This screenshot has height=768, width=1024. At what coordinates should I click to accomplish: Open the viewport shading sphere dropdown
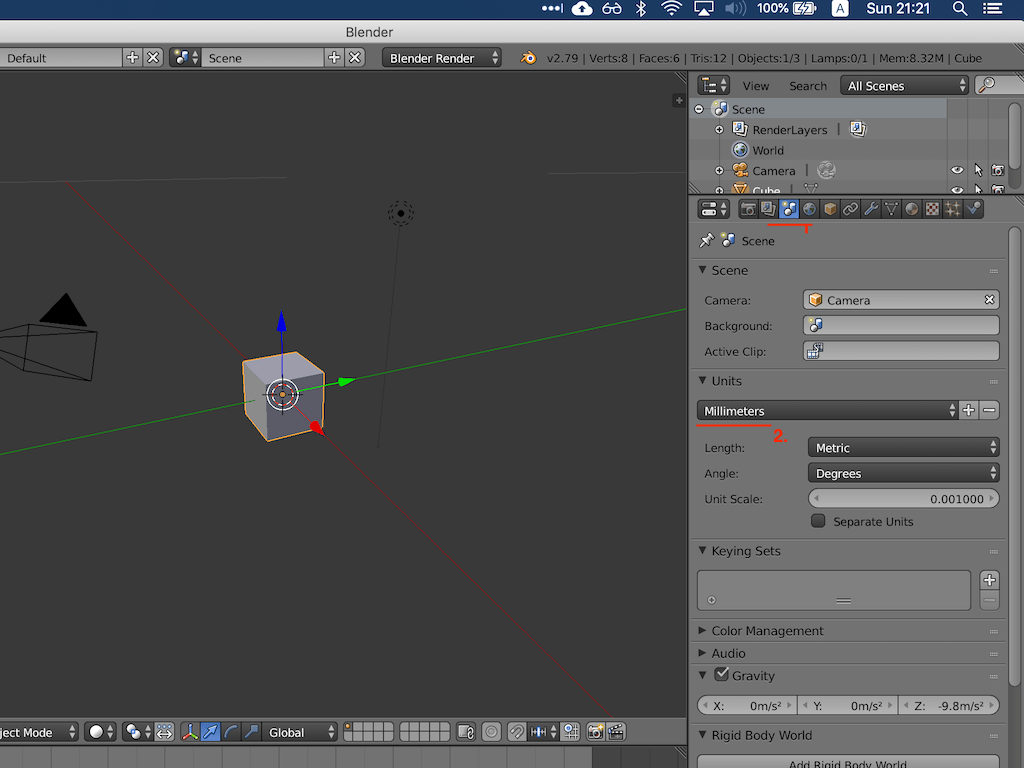click(101, 732)
